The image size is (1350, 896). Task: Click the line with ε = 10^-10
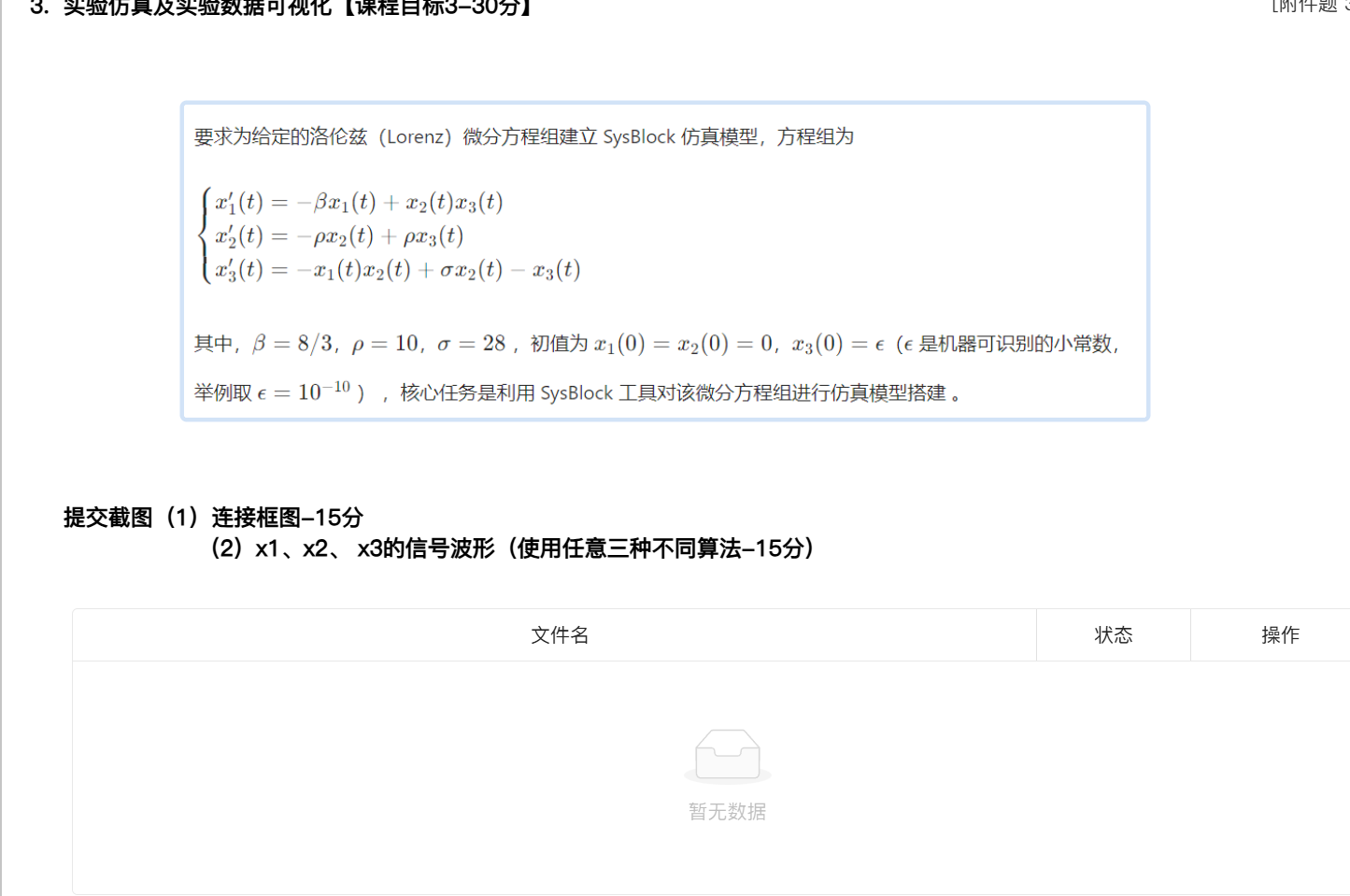(579, 392)
